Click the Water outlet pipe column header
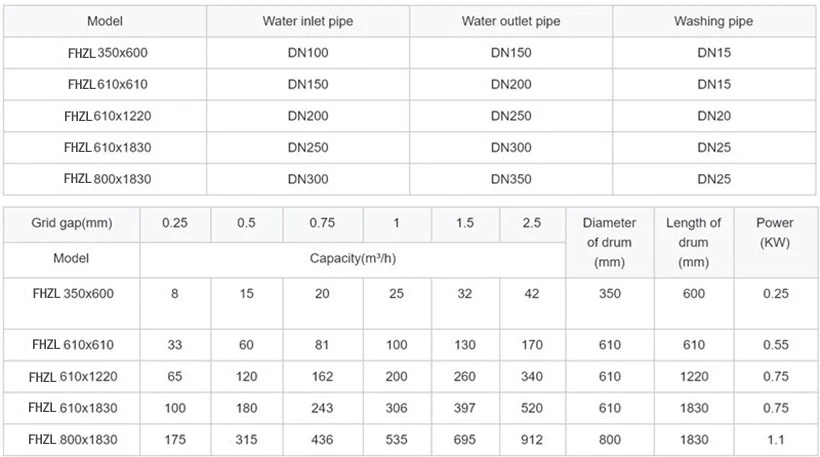Image resolution: width=820 pixels, height=457 pixels. (511, 21)
